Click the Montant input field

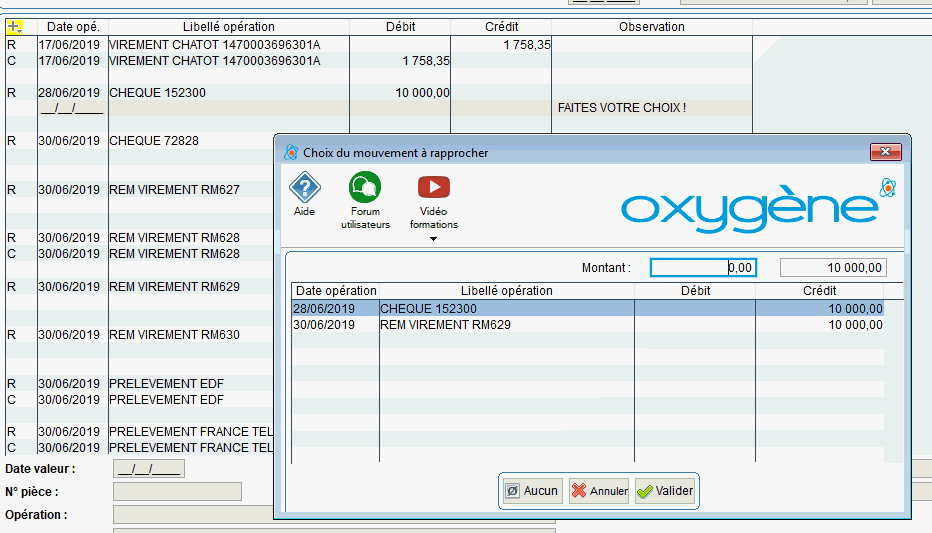click(703, 268)
